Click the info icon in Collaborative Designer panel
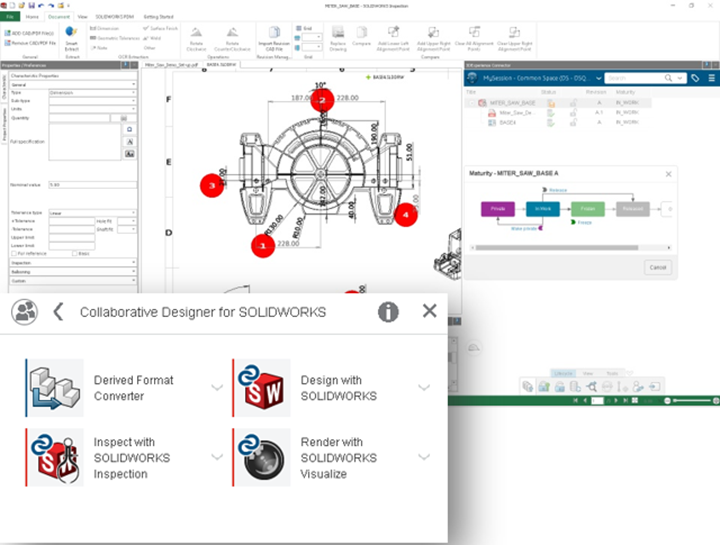This screenshot has width=720, height=545. 388,312
